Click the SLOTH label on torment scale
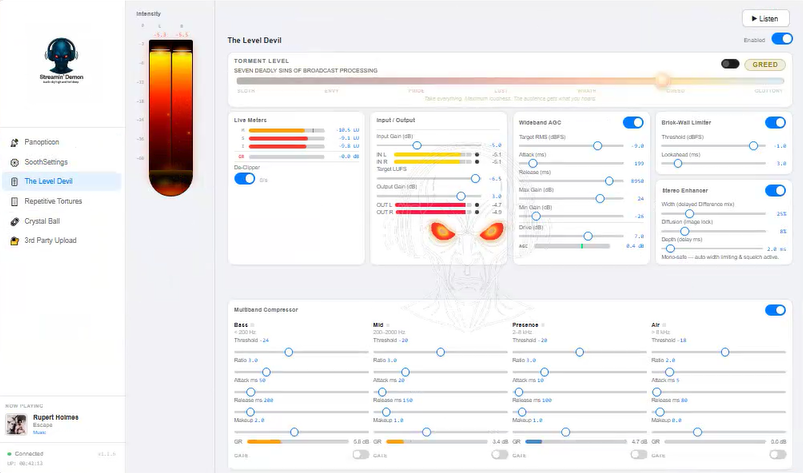The image size is (803, 473). pos(246,91)
